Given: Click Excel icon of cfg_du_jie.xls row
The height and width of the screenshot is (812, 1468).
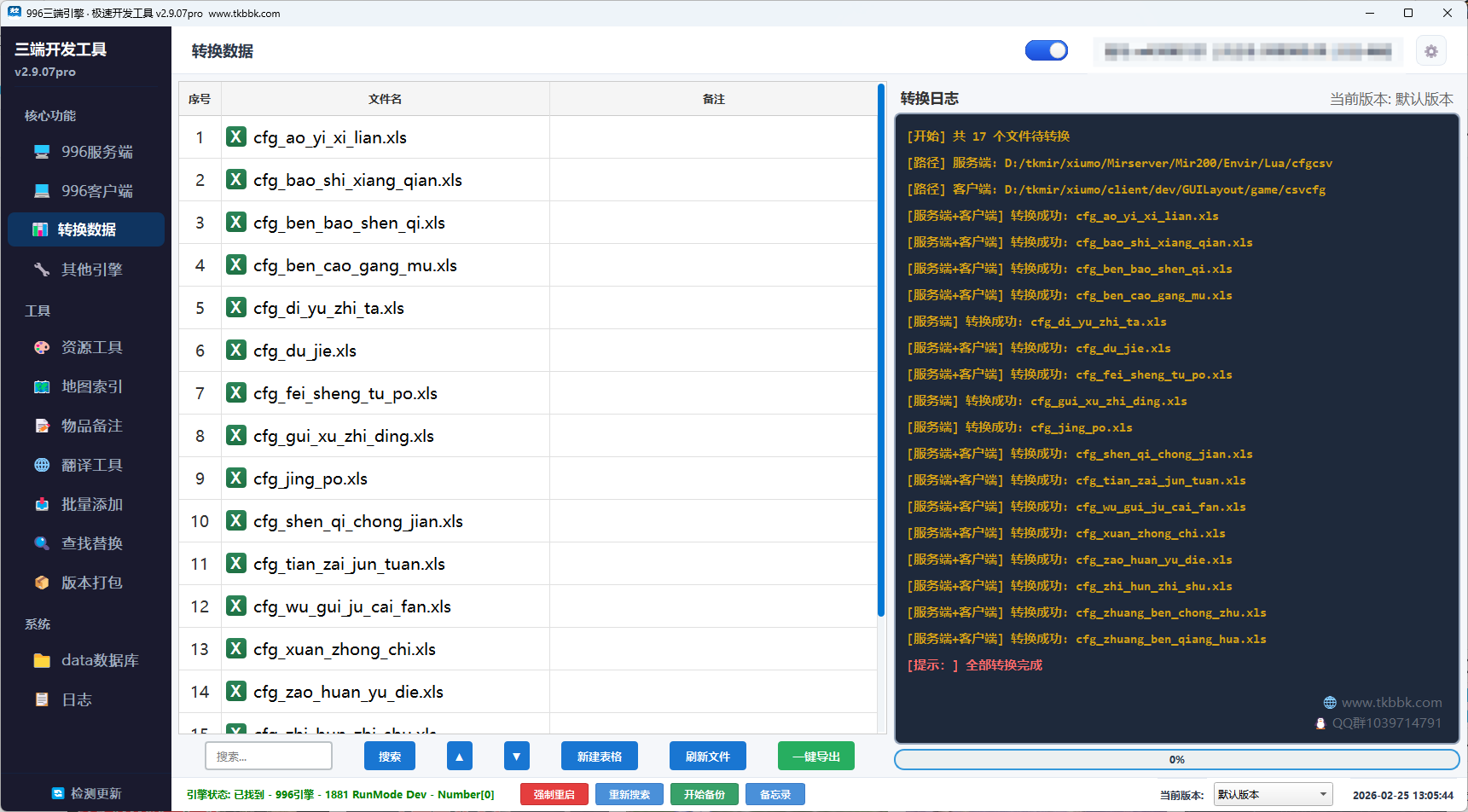Looking at the screenshot, I should tap(236, 351).
